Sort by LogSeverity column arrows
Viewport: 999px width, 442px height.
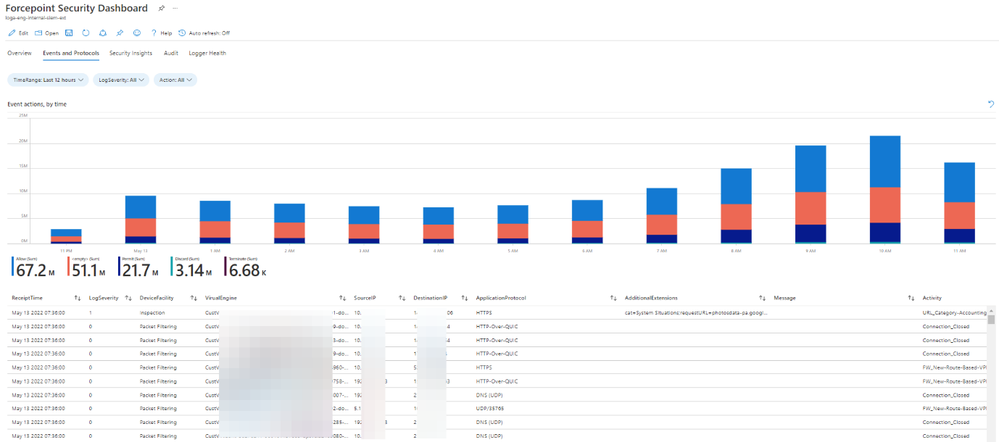pos(128,297)
